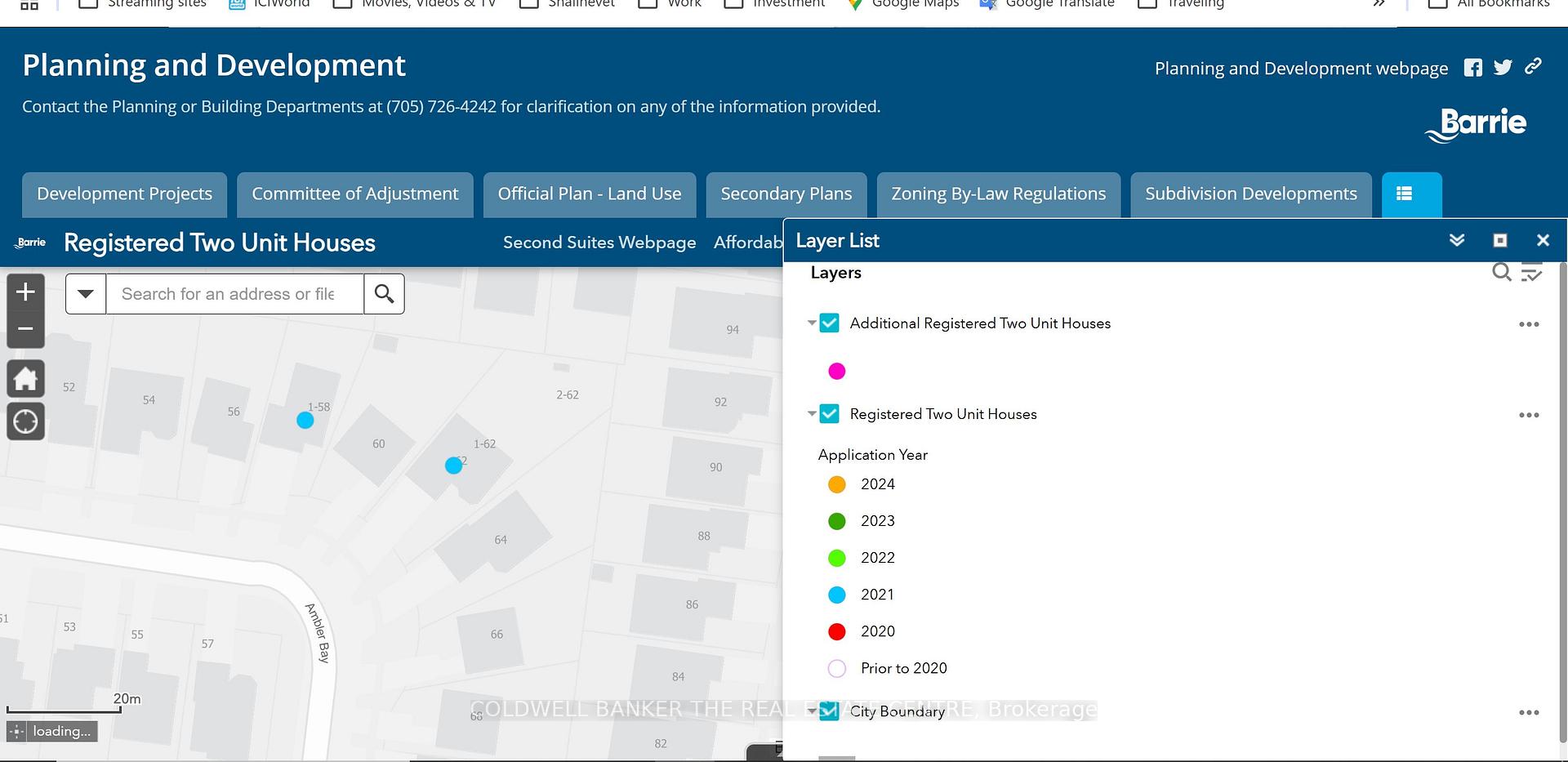This screenshot has height=762, width=1568.
Task: Switch to Zoning By-Law Regulations tab
Action: (x=998, y=194)
